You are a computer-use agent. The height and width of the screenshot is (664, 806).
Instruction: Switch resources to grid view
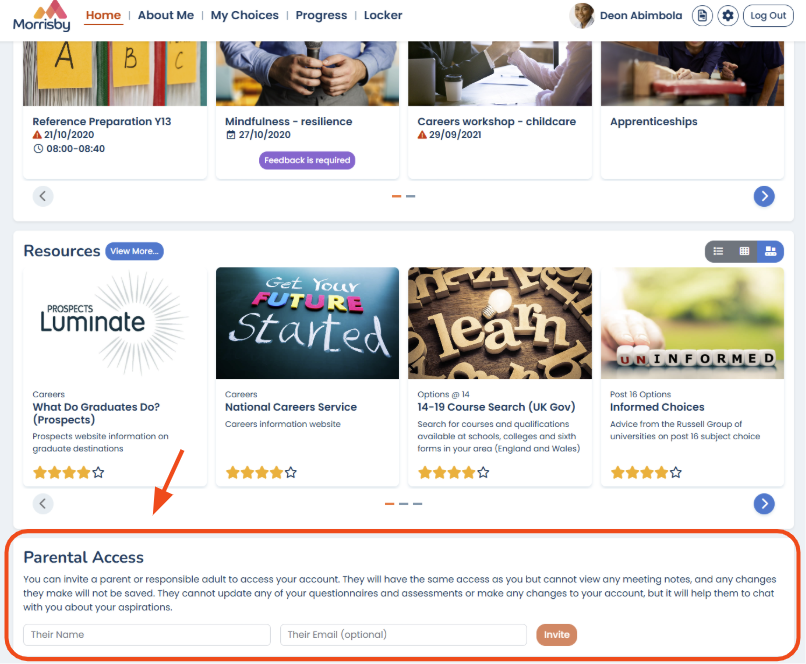[744, 251]
